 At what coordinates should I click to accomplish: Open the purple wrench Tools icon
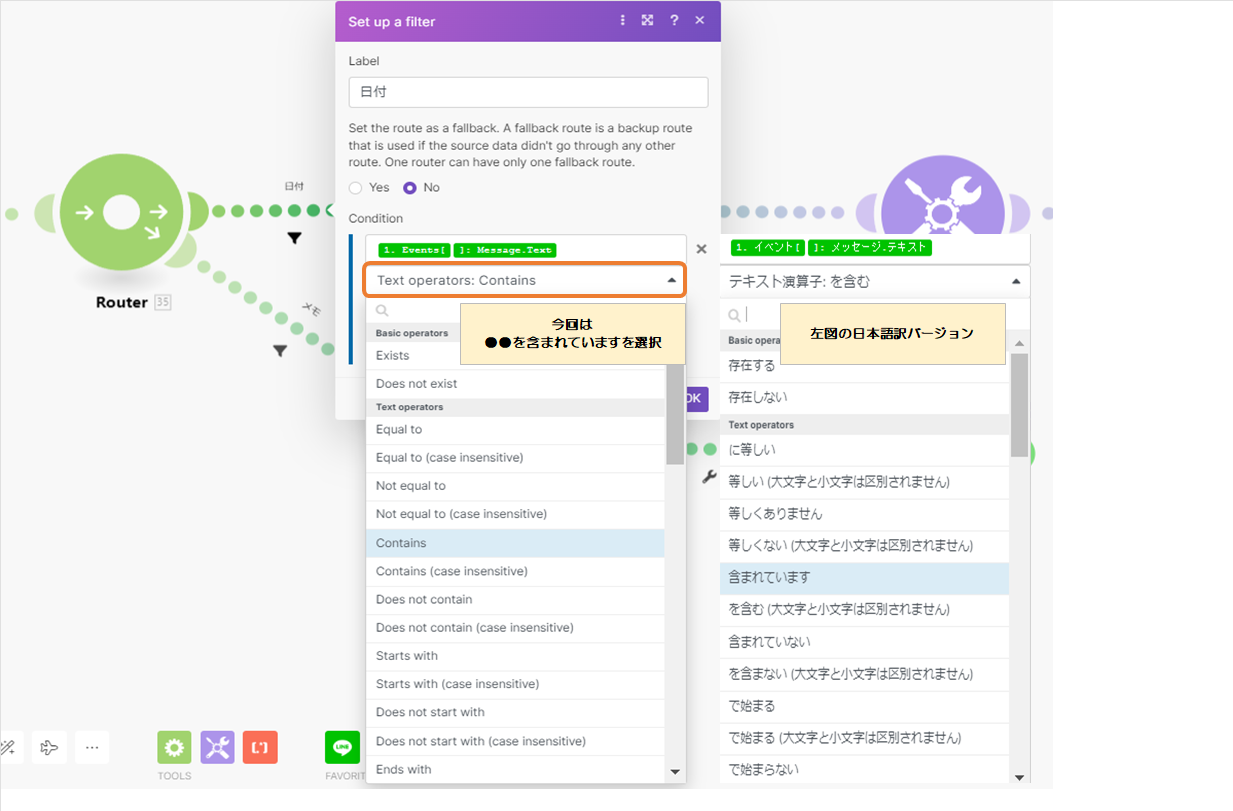click(x=218, y=747)
